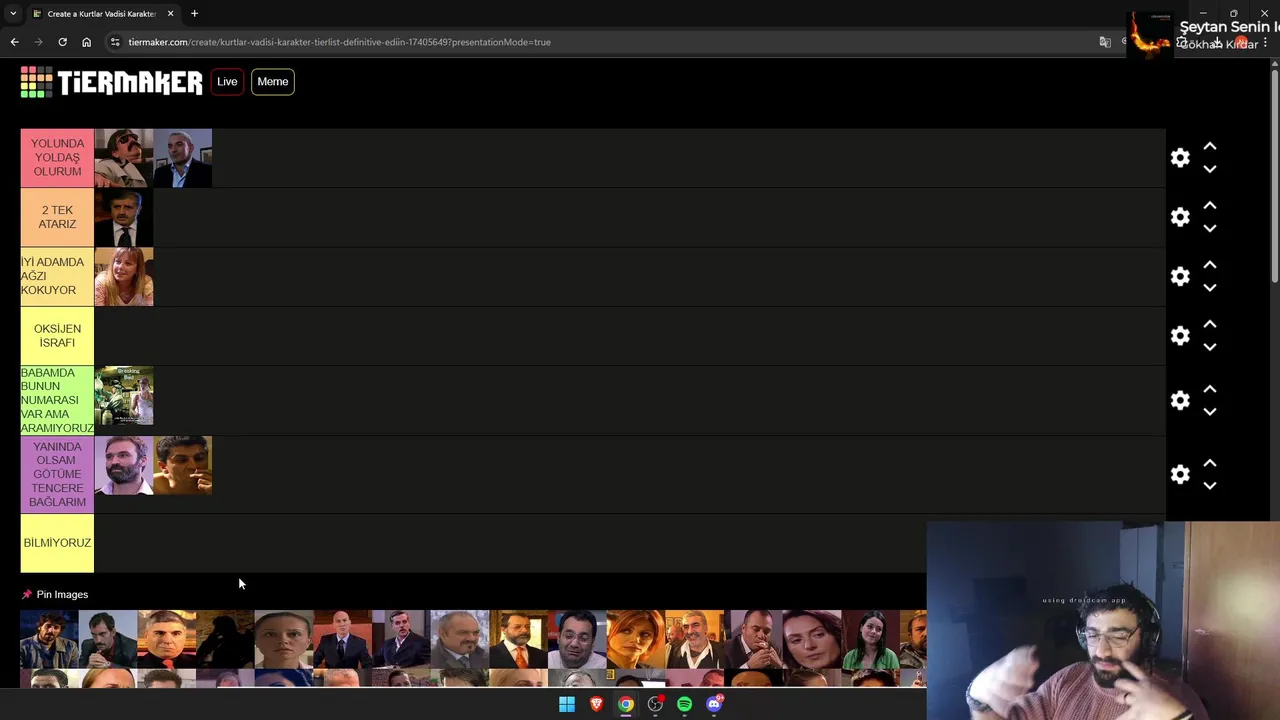Open the Meme button

coord(272,82)
